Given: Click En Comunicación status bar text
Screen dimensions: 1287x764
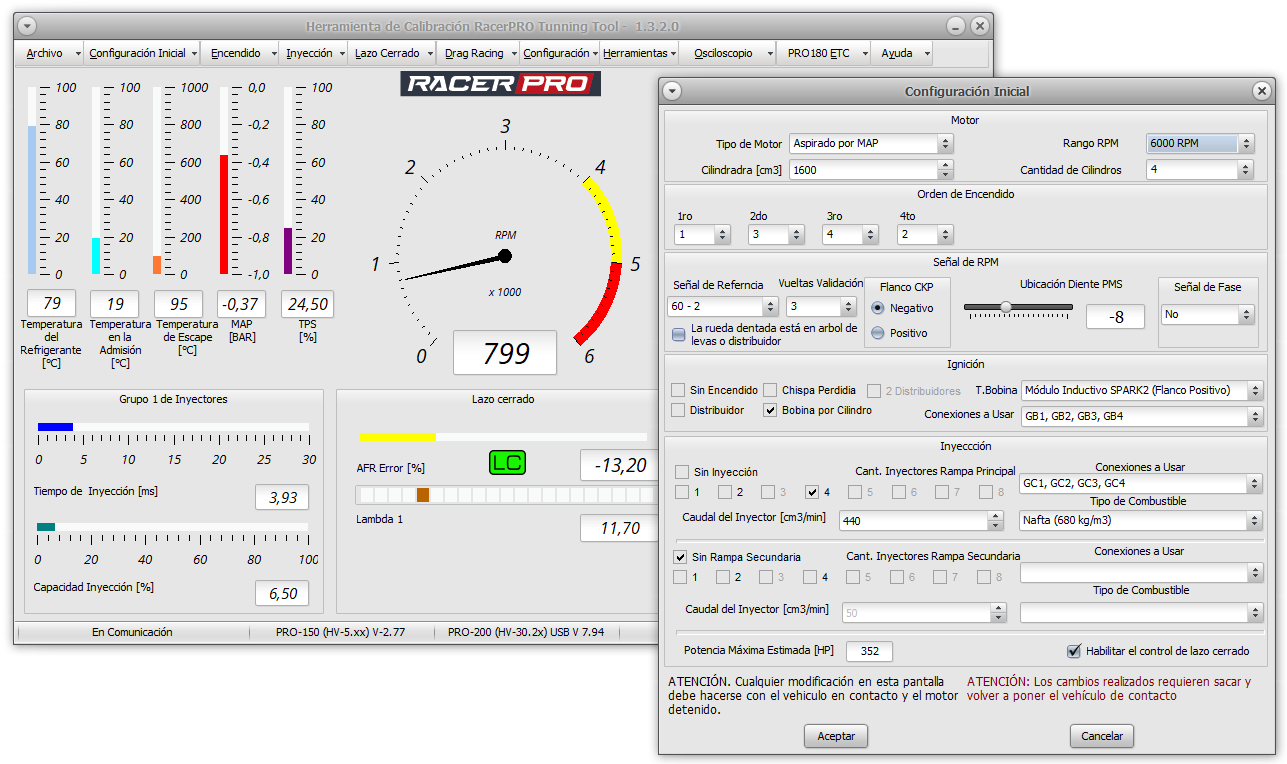Looking at the screenshot, I should pos(132,632).
